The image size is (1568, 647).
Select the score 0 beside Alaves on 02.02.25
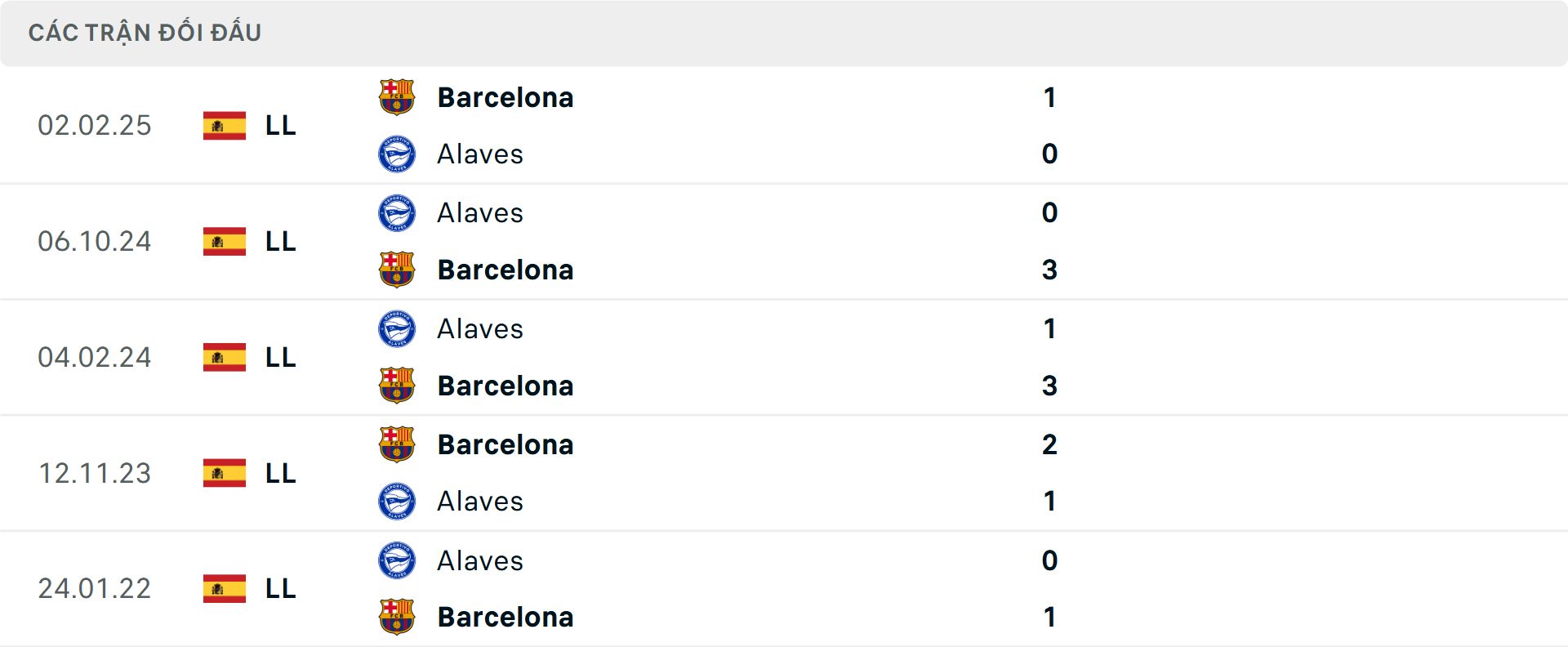pyautogui.click(x=1050, y=154)
